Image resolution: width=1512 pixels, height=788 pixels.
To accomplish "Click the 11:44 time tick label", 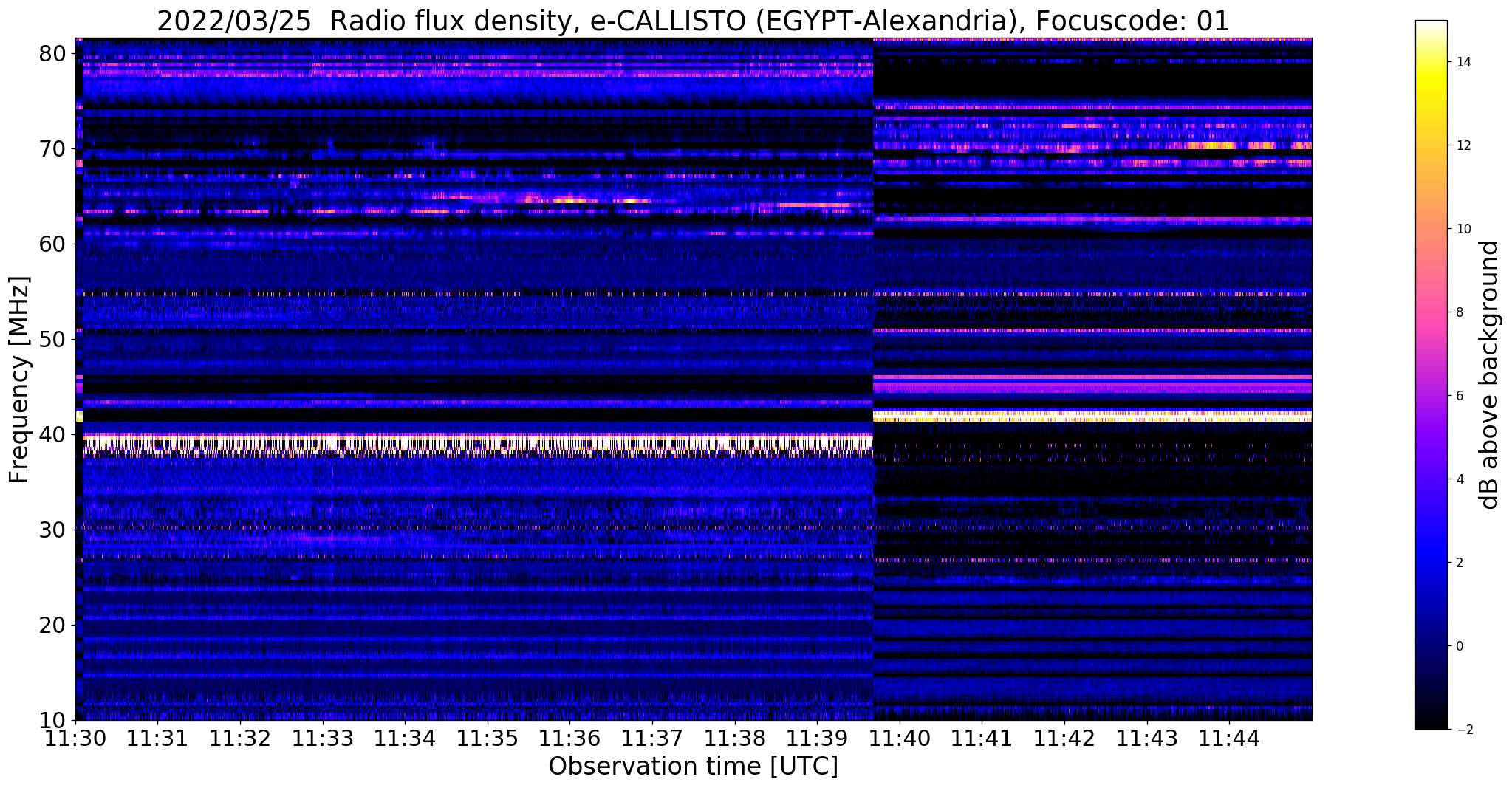I will [x=1229, y=738].
